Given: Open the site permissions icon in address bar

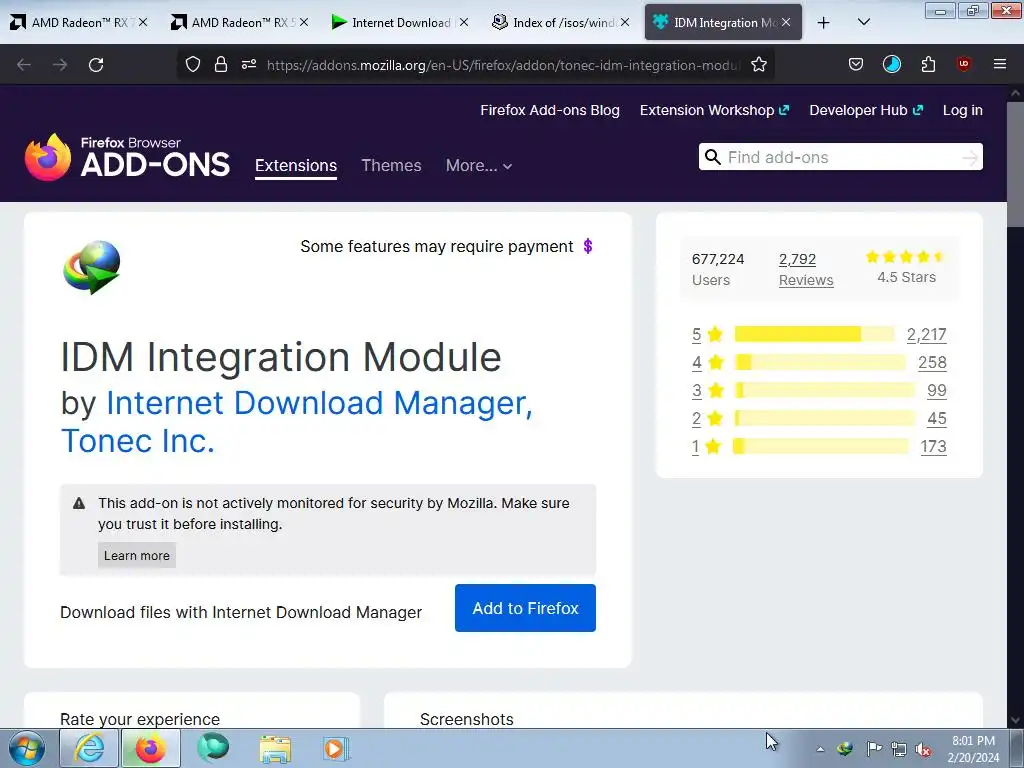Looking at the screenshot, I should click(249, 64).
